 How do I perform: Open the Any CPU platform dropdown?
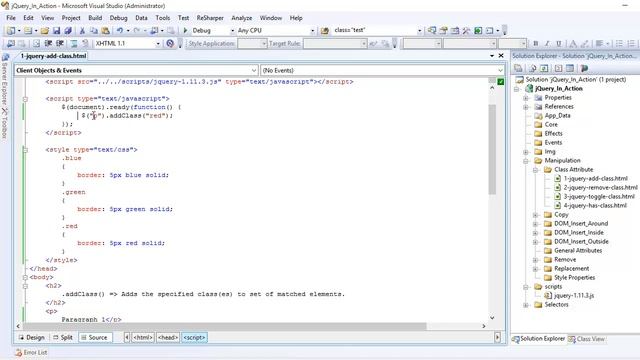[312, 31]
